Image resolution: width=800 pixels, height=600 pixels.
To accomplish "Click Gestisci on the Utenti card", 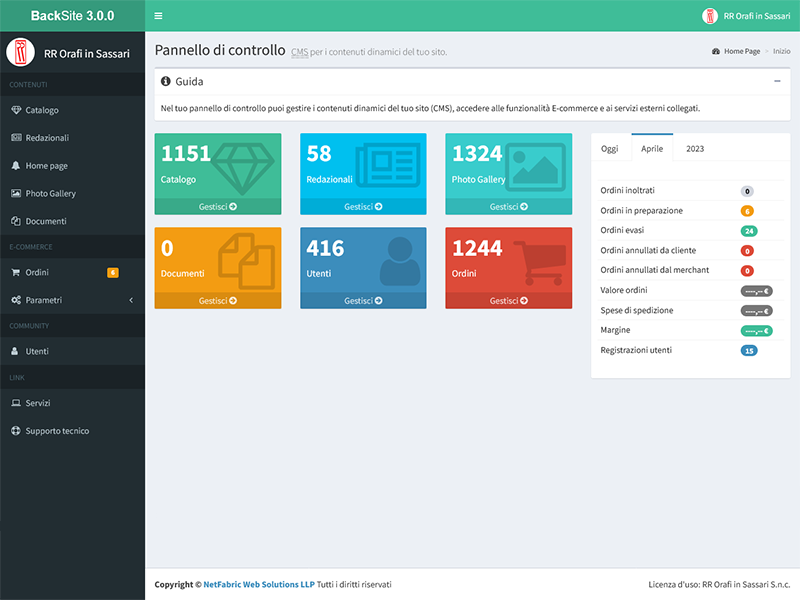I will [x=363, y=301].
